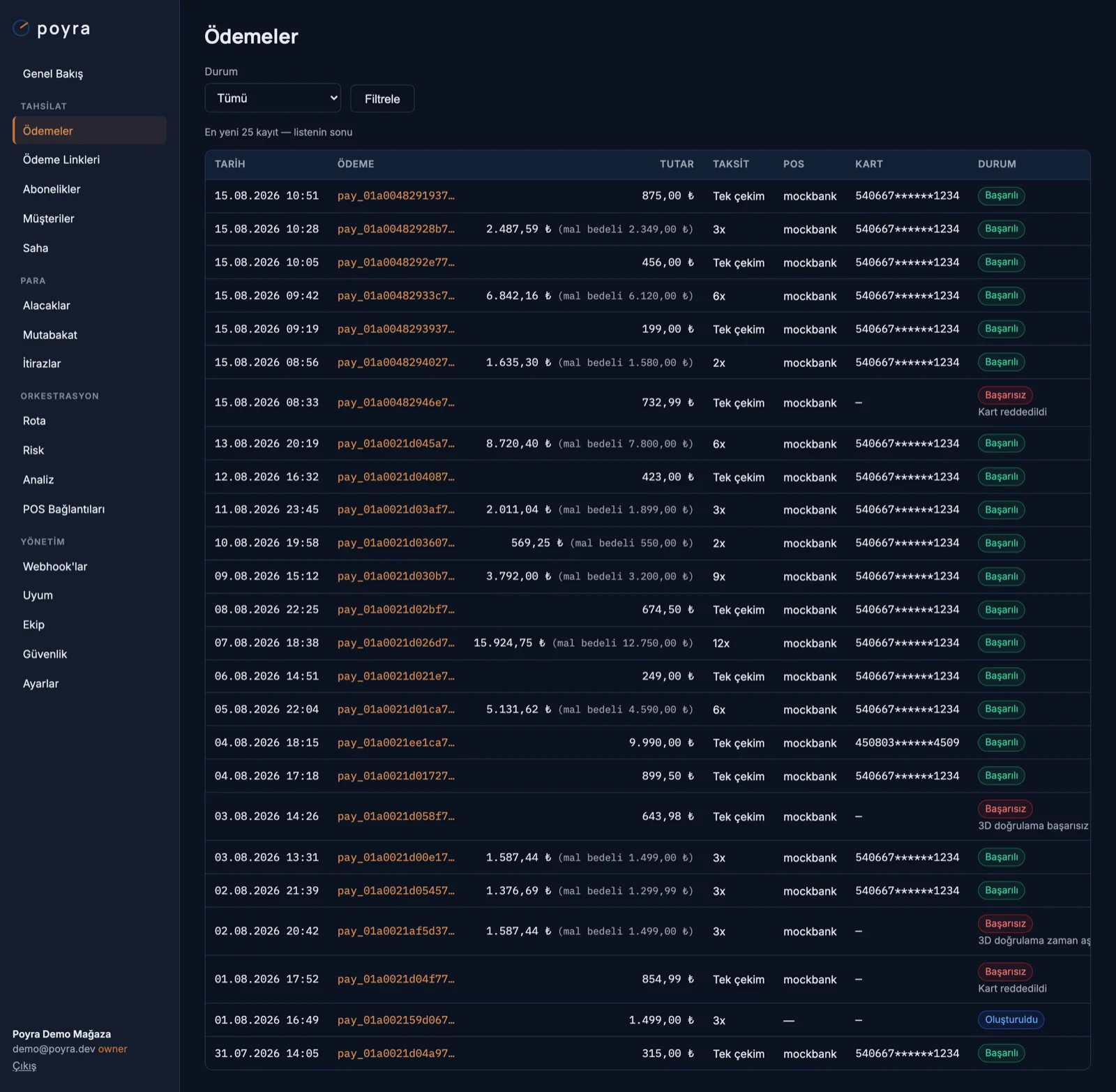The width and height of the screenshot is (1116, 1092).
Task: Open Ayarlar settings page
Action: tap(41, 684)
